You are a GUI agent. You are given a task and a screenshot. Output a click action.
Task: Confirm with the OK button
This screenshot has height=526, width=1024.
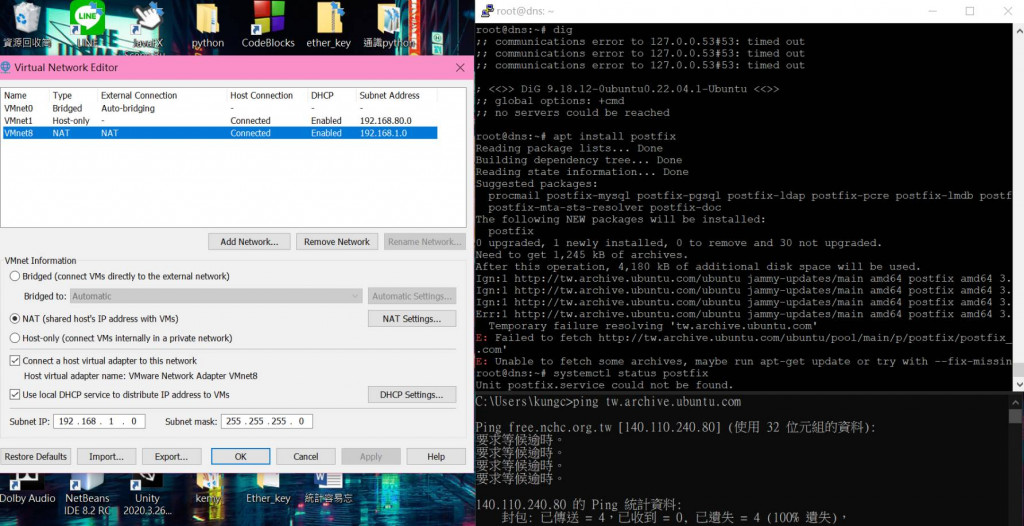point(240,457)
